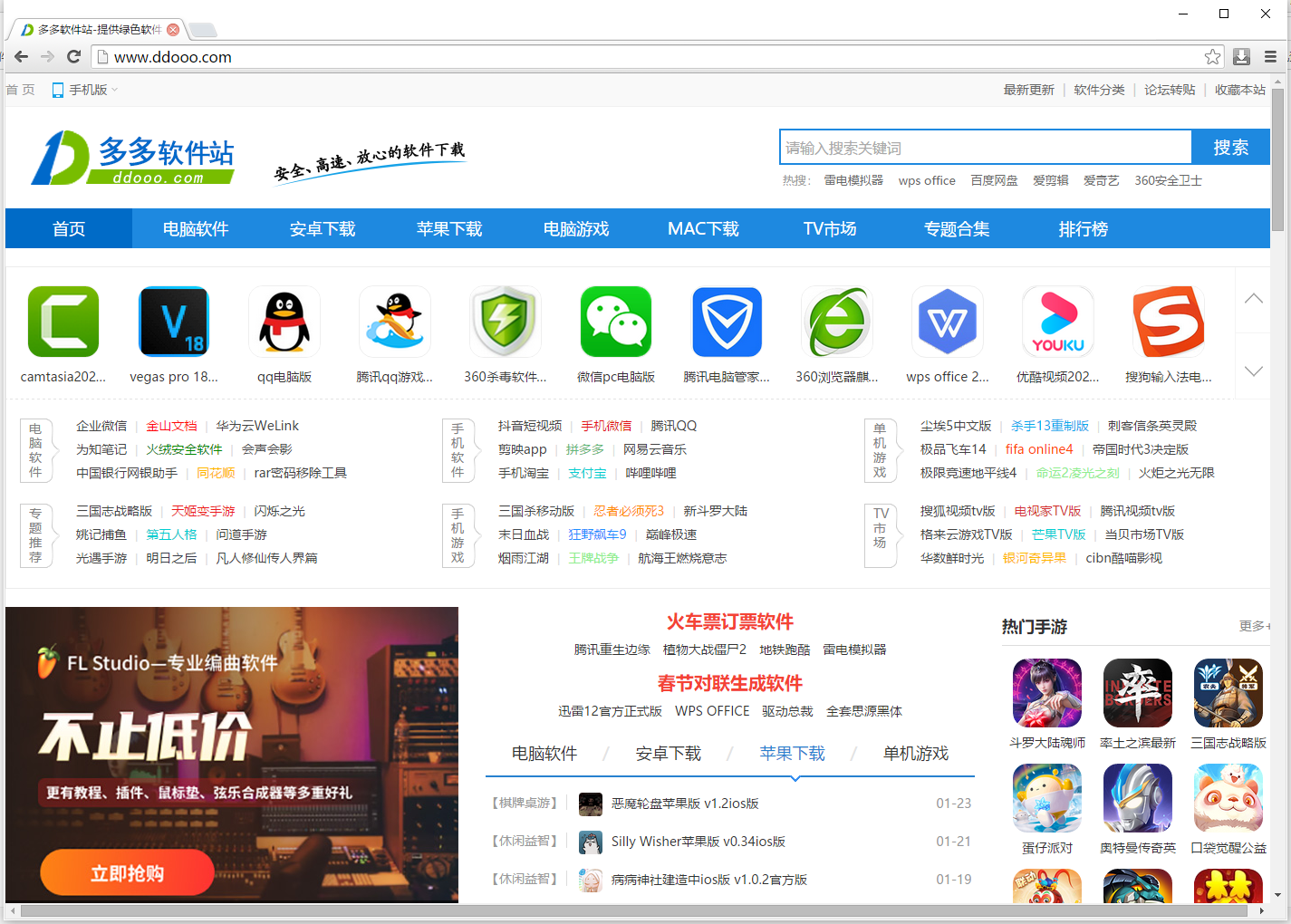Click the 立即抢购 banner button
The width and height of the screenshot is (1291, 924).
127,873
